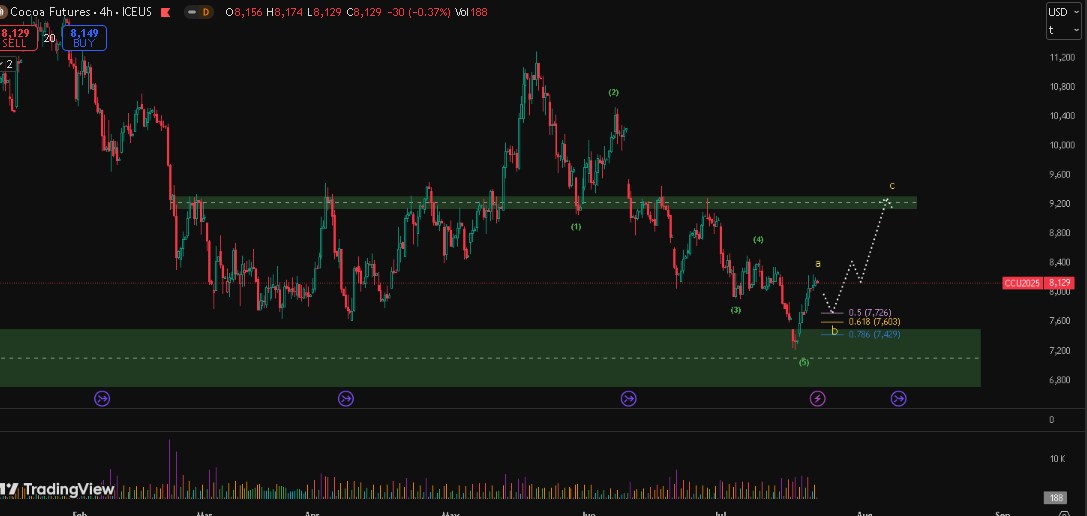Click the CCU2025 contract price label
The height and width of the screenshot is (516, 1087).
click(x=1024, y=283)
